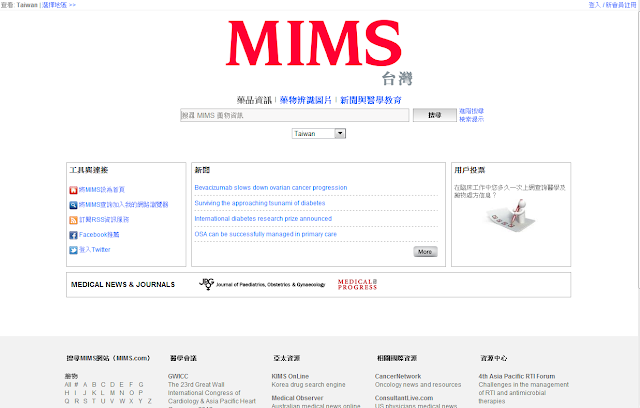Open the Taiwan country dropdown below search
Viewport: 640px width, 408px height.
coord(319,133)
